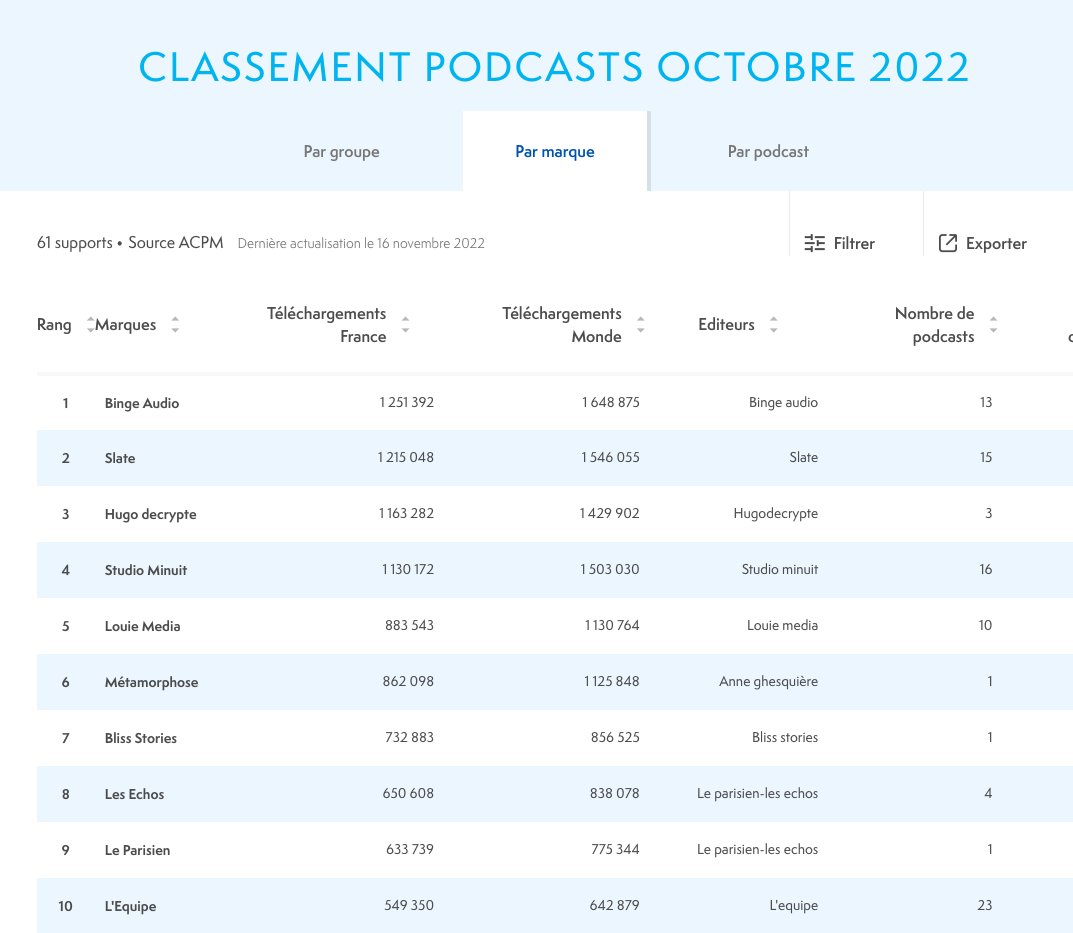Click podcast count 23 for L'Equipe

pos(985,906)
